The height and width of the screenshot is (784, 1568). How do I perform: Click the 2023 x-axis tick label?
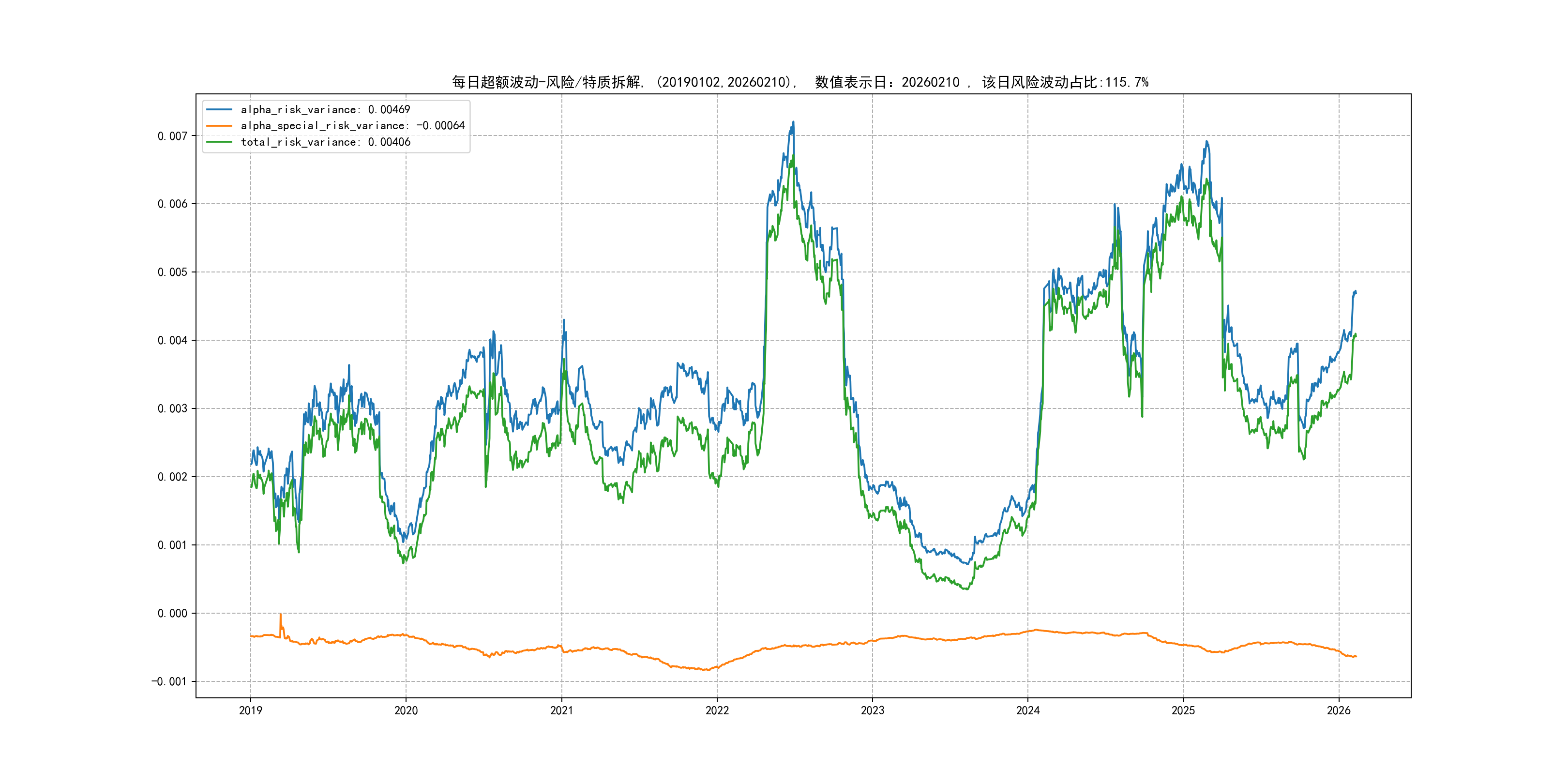(872, 710)
